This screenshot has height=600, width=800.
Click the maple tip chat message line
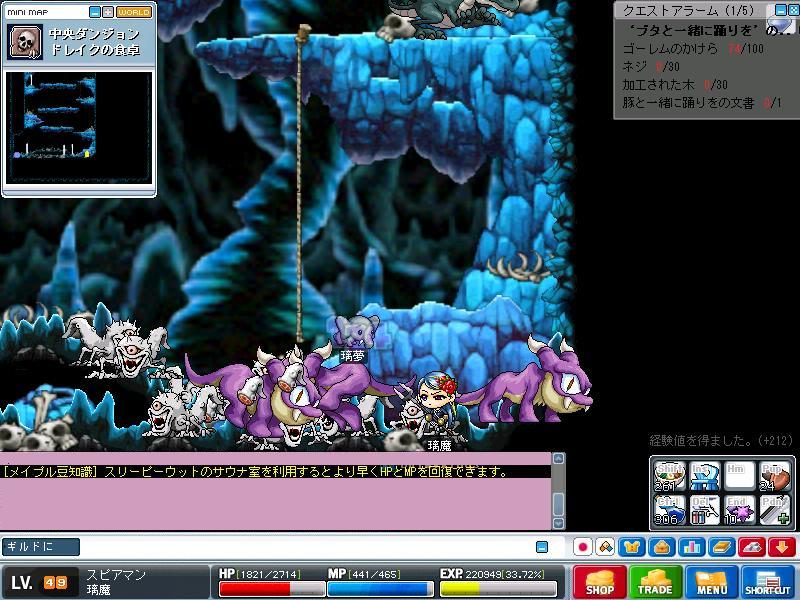click(x=255, y=472)
